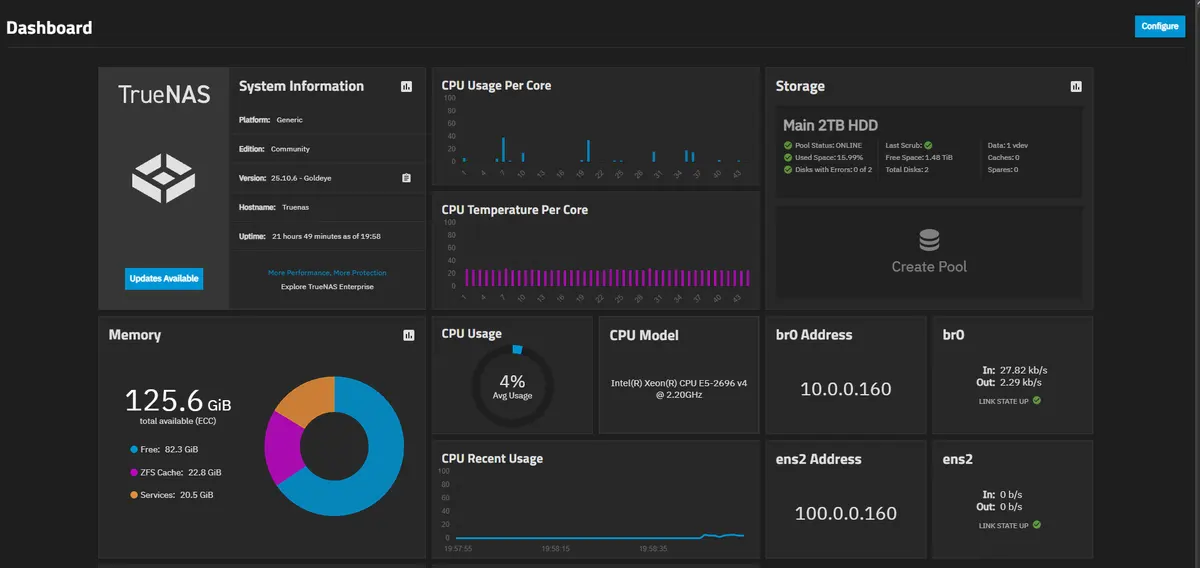The height and width of the screenshot is (568, 1200).
Task: Click the Total Disks: 2 text
Action: (908, 169)
